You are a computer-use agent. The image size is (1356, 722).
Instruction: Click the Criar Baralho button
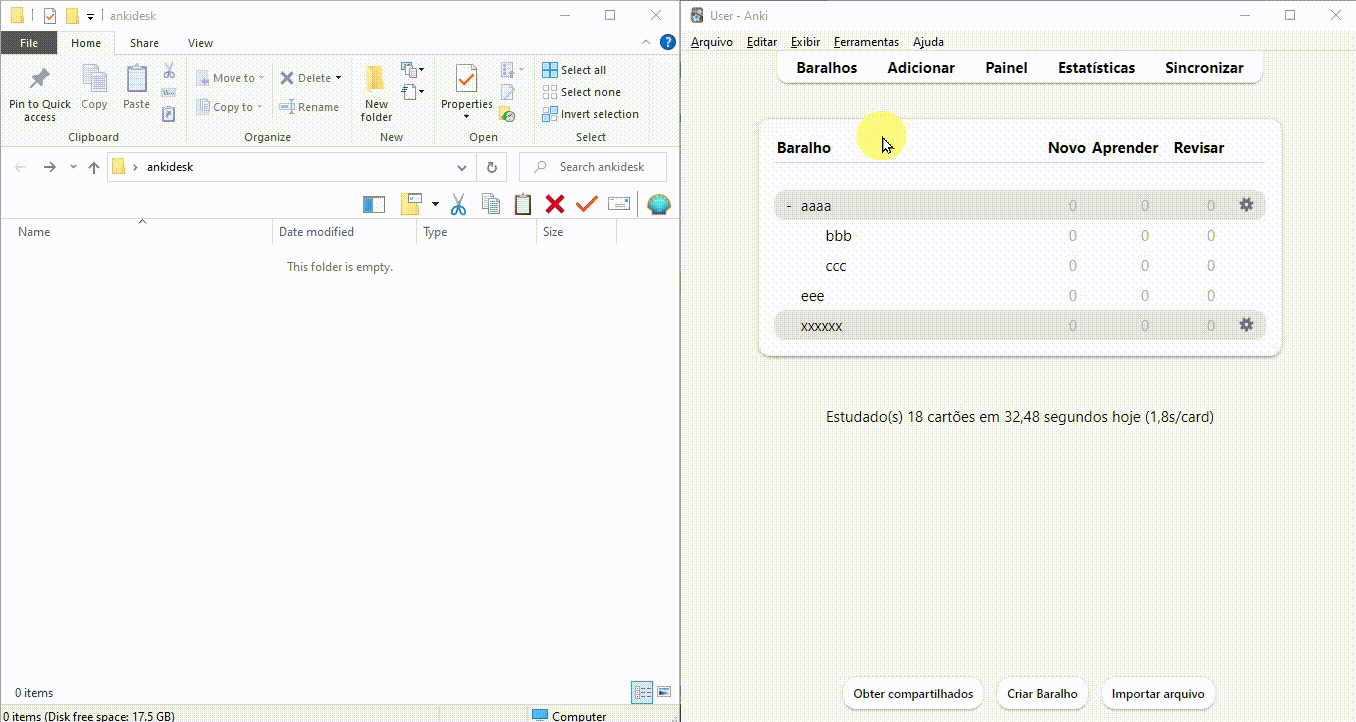pyautogui.click(x=1042, y=693)
